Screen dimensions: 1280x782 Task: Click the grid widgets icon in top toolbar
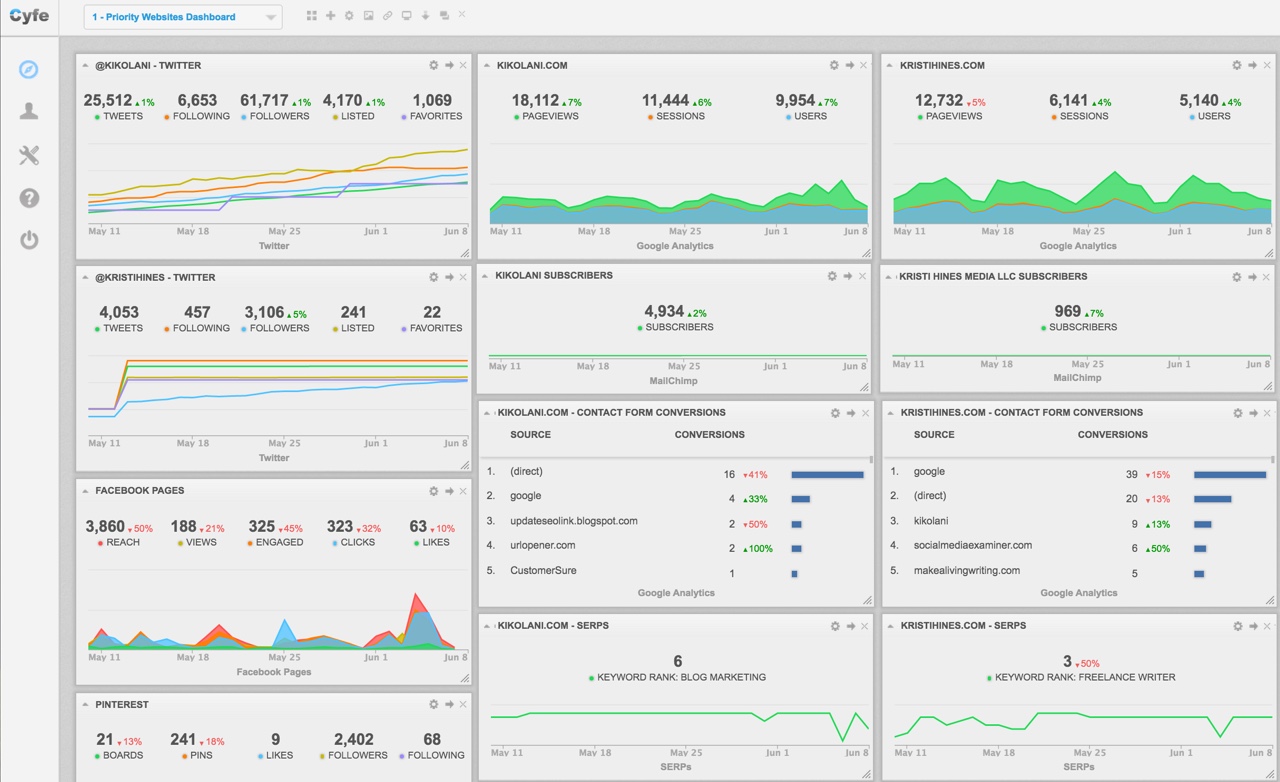coord(311,16)
